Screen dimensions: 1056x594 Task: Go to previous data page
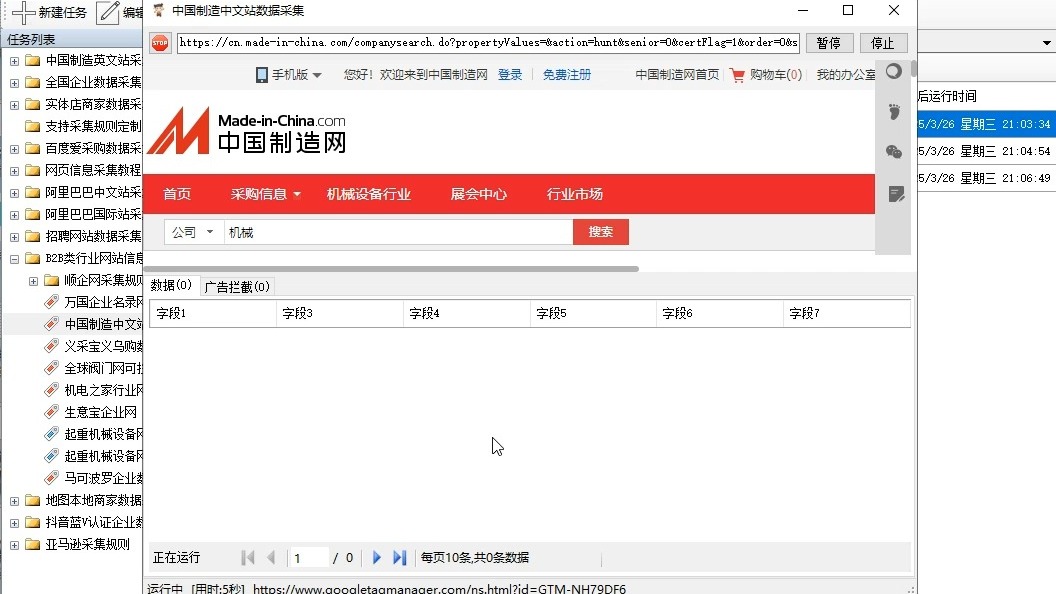click(x=271, y=558)
